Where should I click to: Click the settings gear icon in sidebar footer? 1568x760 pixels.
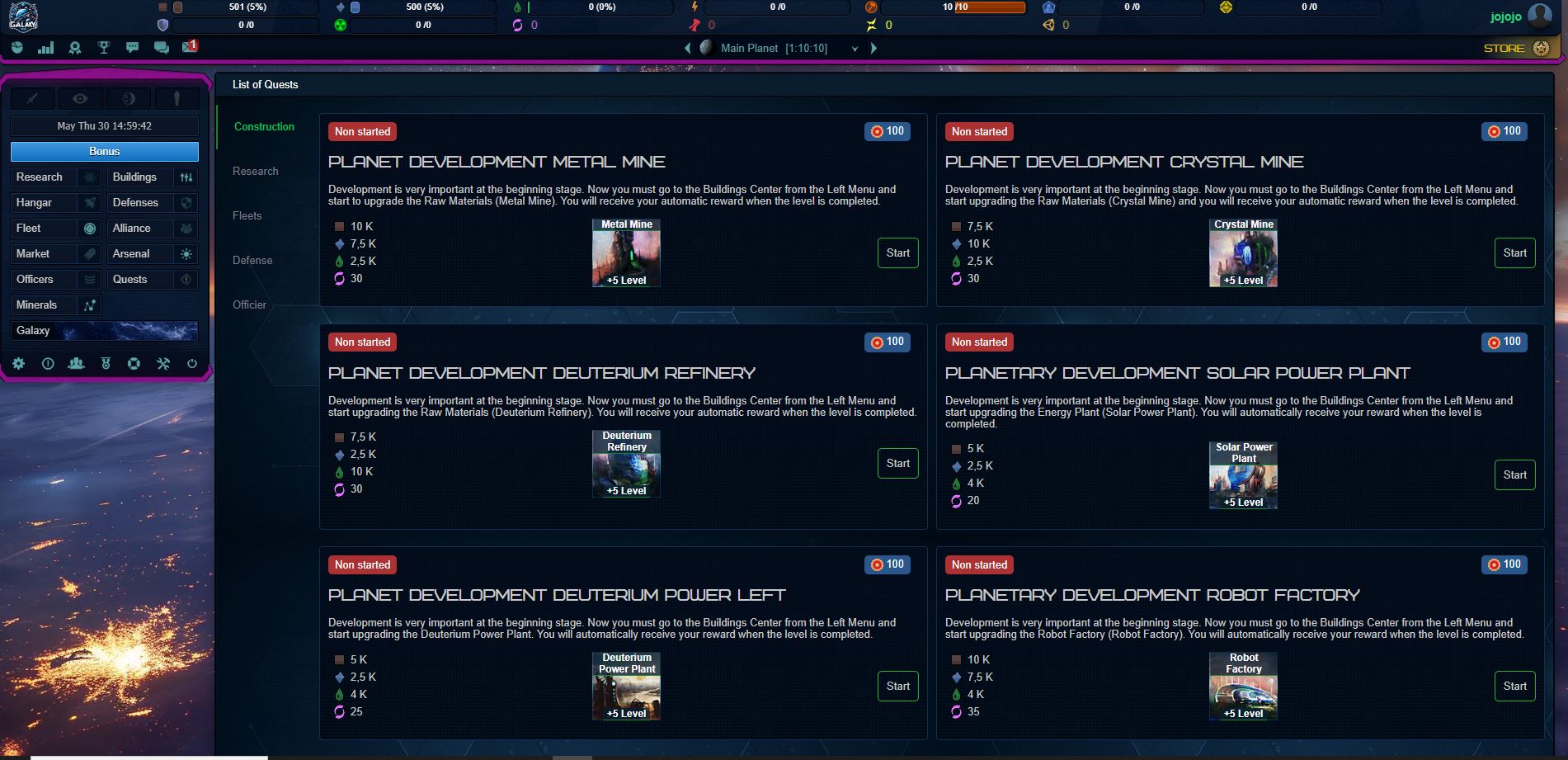pos(18,363)
